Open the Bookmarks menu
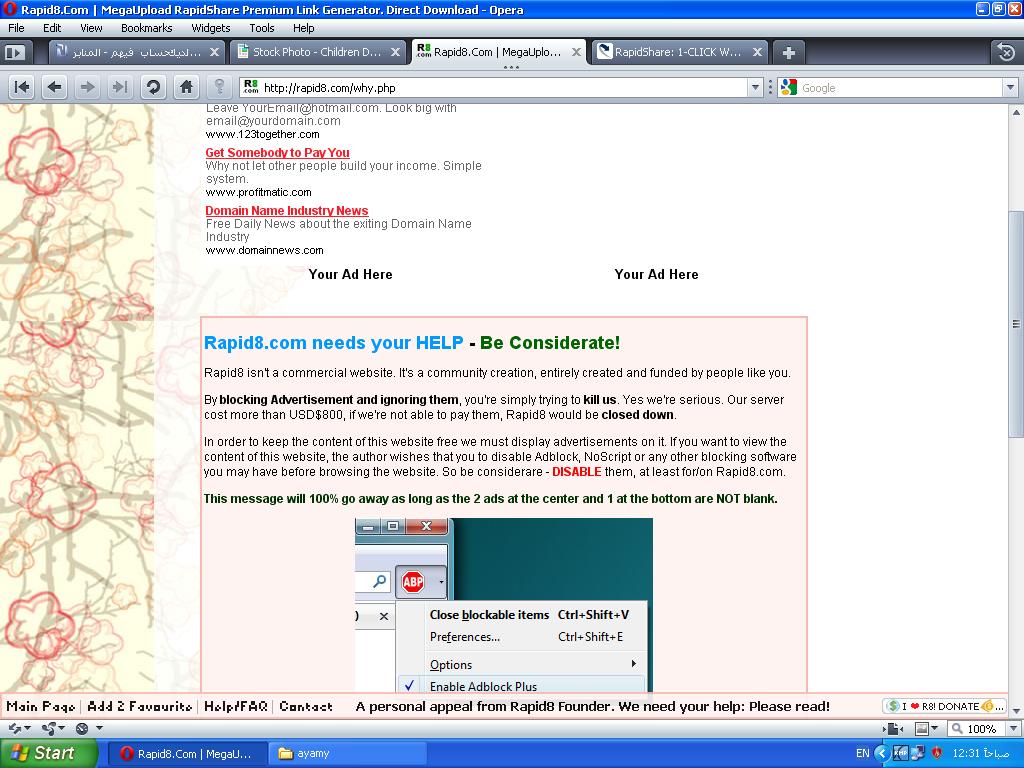 pos(146,28)
